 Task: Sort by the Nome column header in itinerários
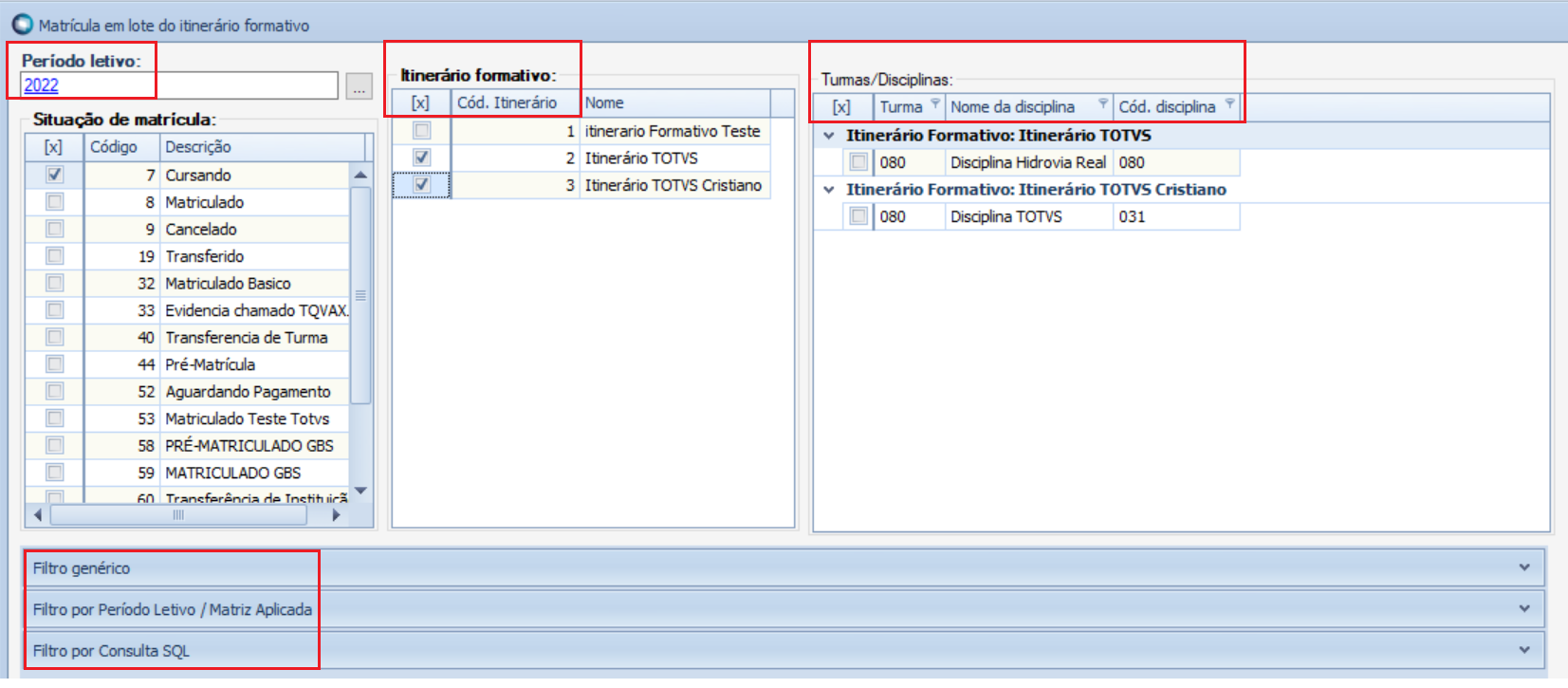675,102
